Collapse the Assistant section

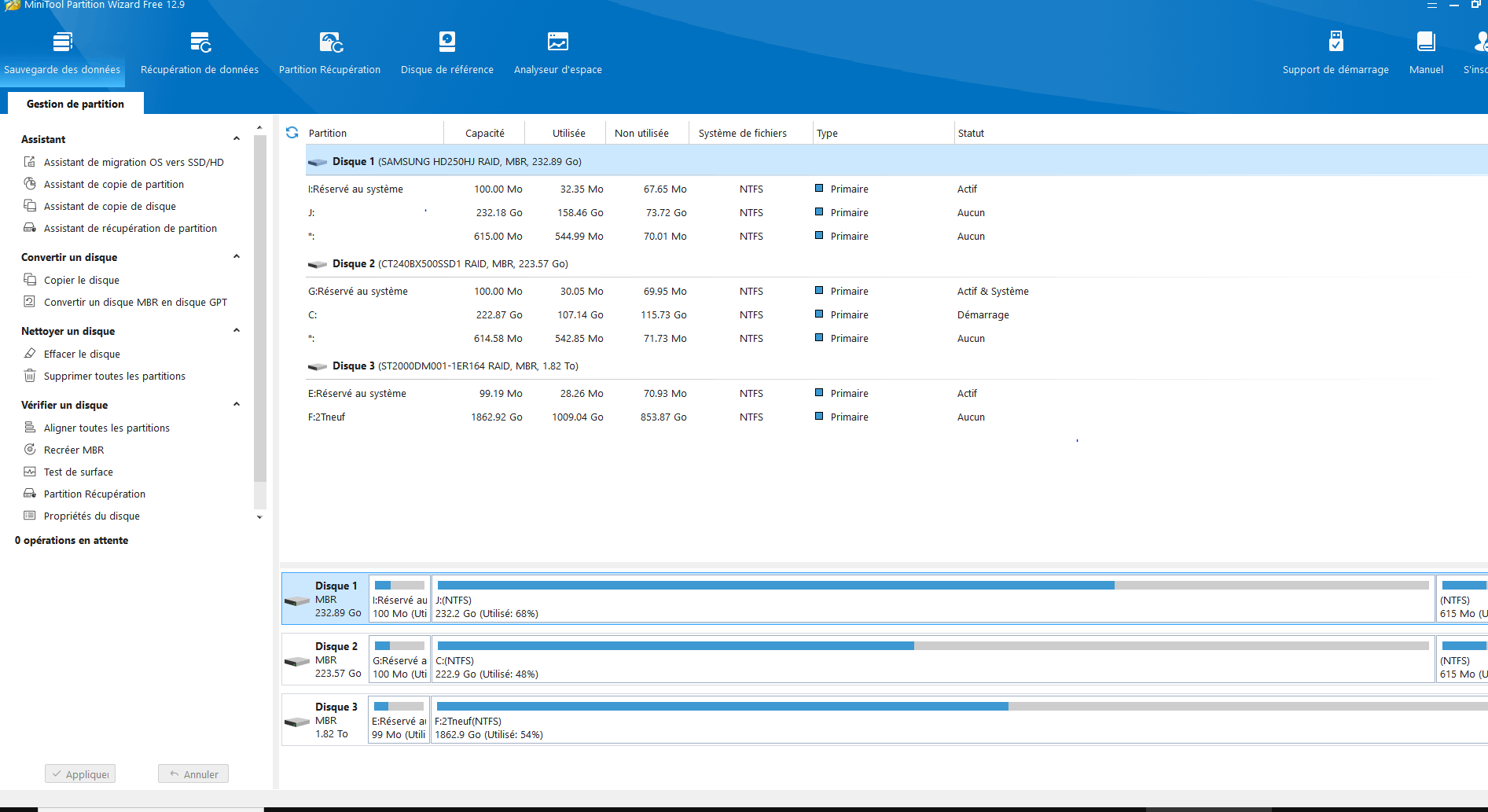click(237, 139)
